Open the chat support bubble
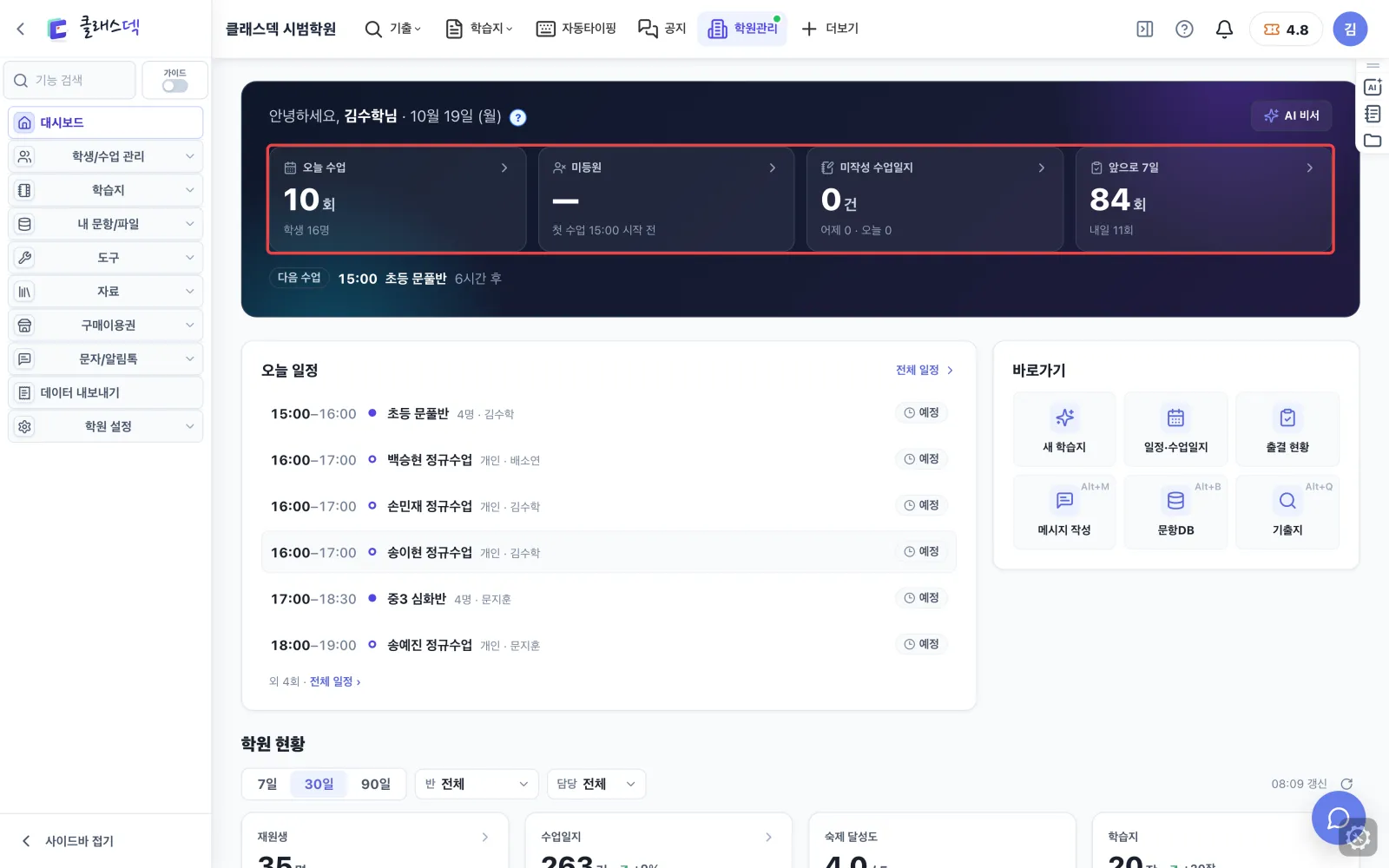The width and height of the screenshot is (1389, 868). [x=1339, y=818]
